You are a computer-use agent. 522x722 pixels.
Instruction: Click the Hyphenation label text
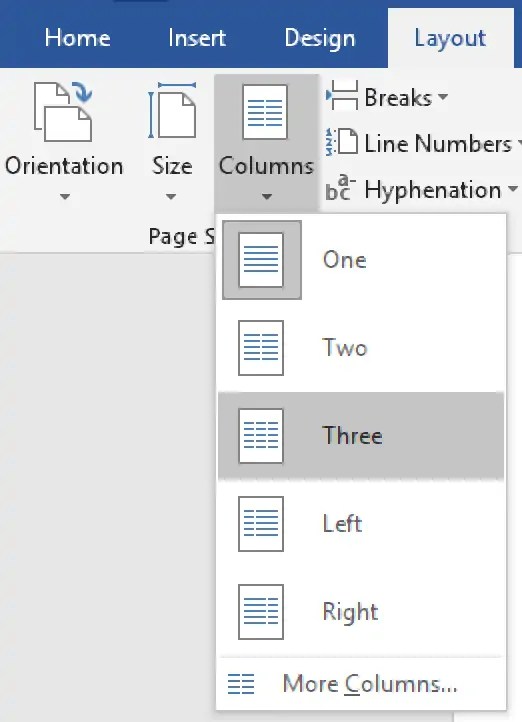[x=433, y=191]
